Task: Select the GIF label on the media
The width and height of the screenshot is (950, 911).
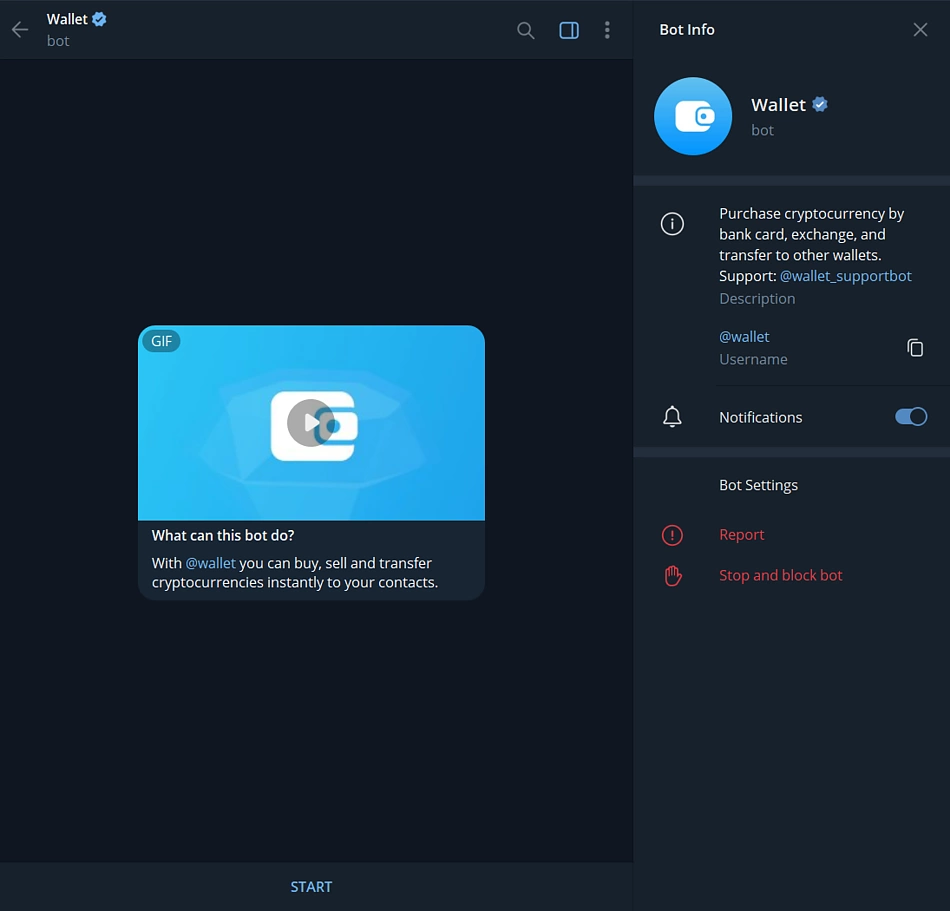Action: pyautogui.click(x=161, y=341)
